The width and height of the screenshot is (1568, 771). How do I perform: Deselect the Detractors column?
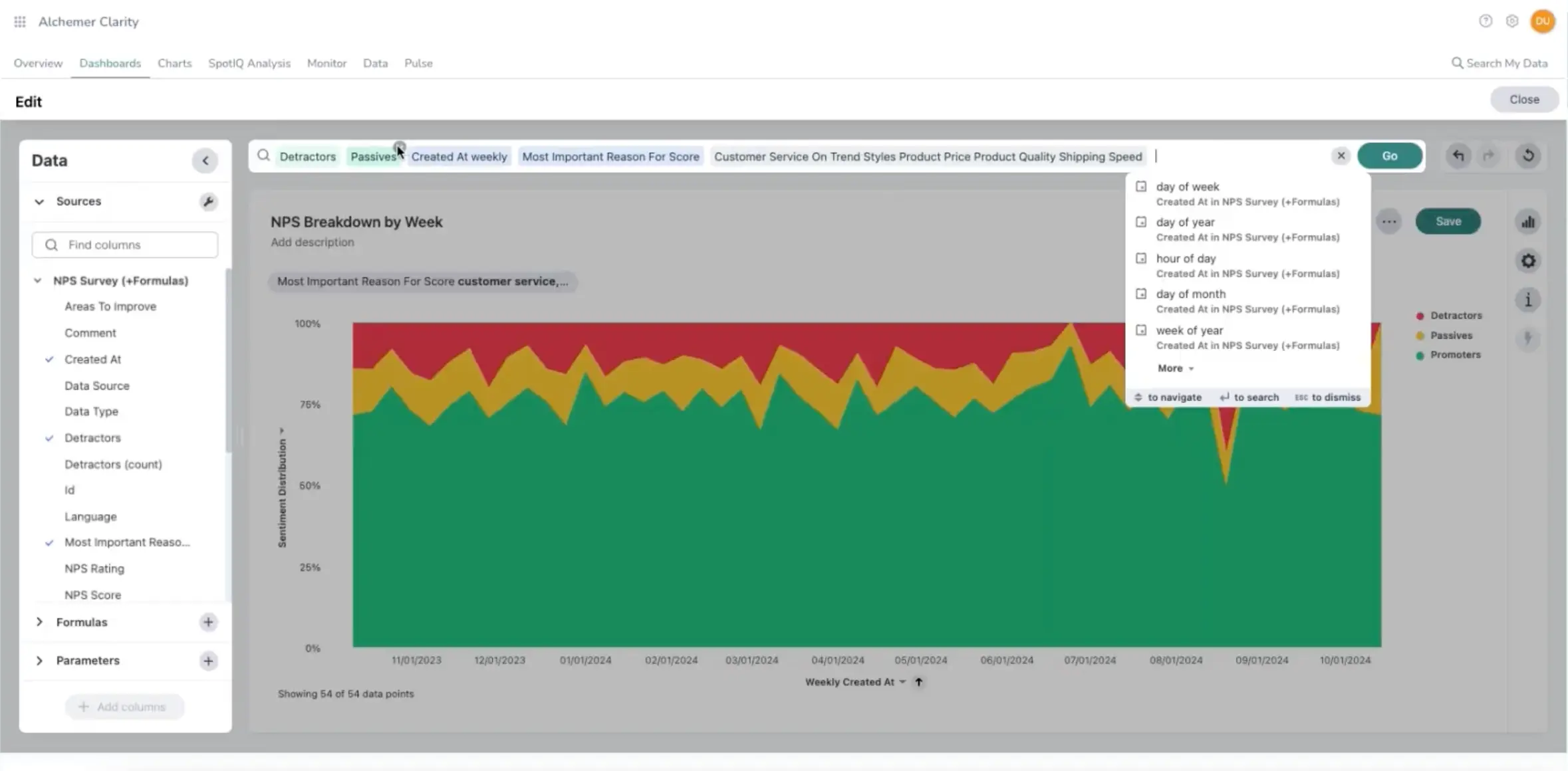point(92,438)
